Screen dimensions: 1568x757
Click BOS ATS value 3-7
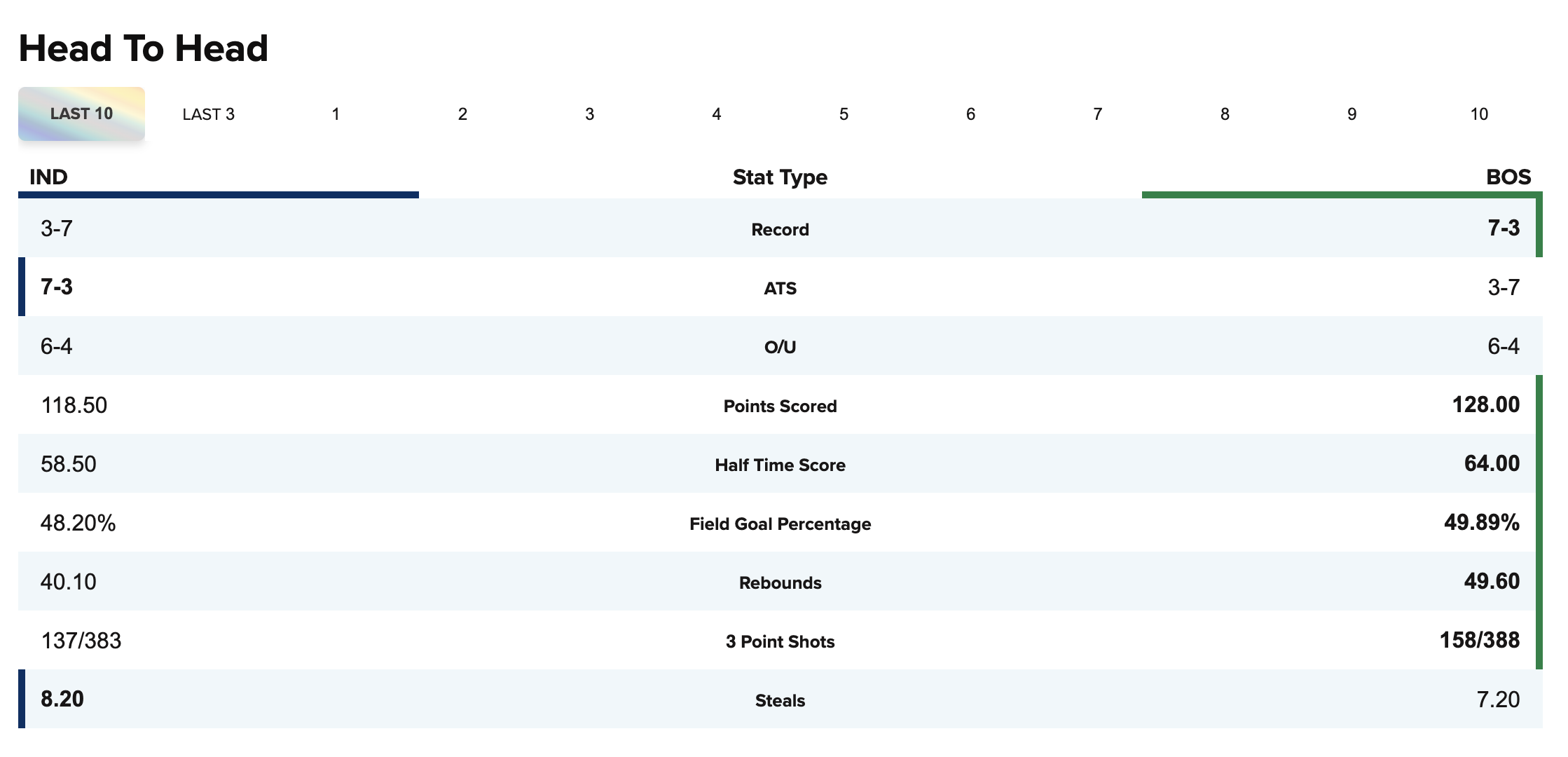pyautogui.click(x=1504, y=287)
